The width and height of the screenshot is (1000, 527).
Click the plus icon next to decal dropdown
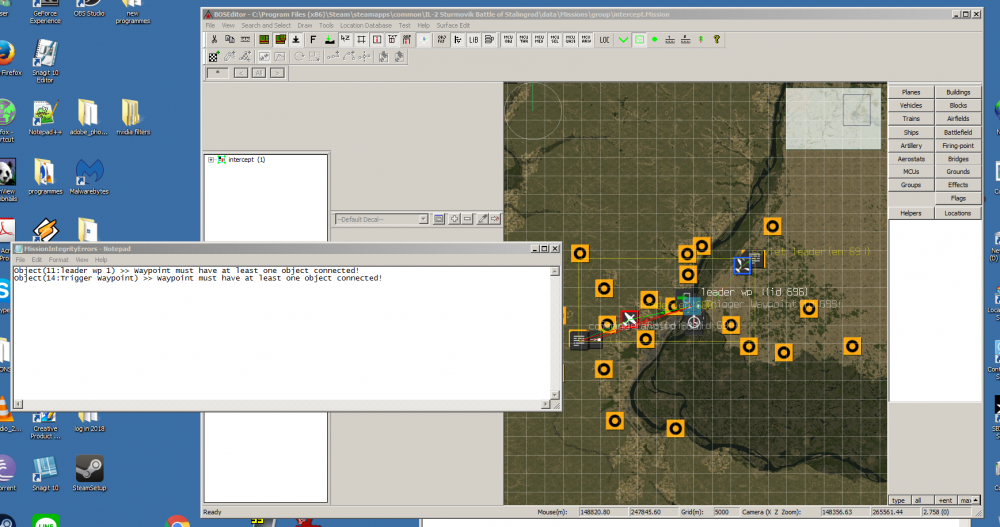(453, 219)
